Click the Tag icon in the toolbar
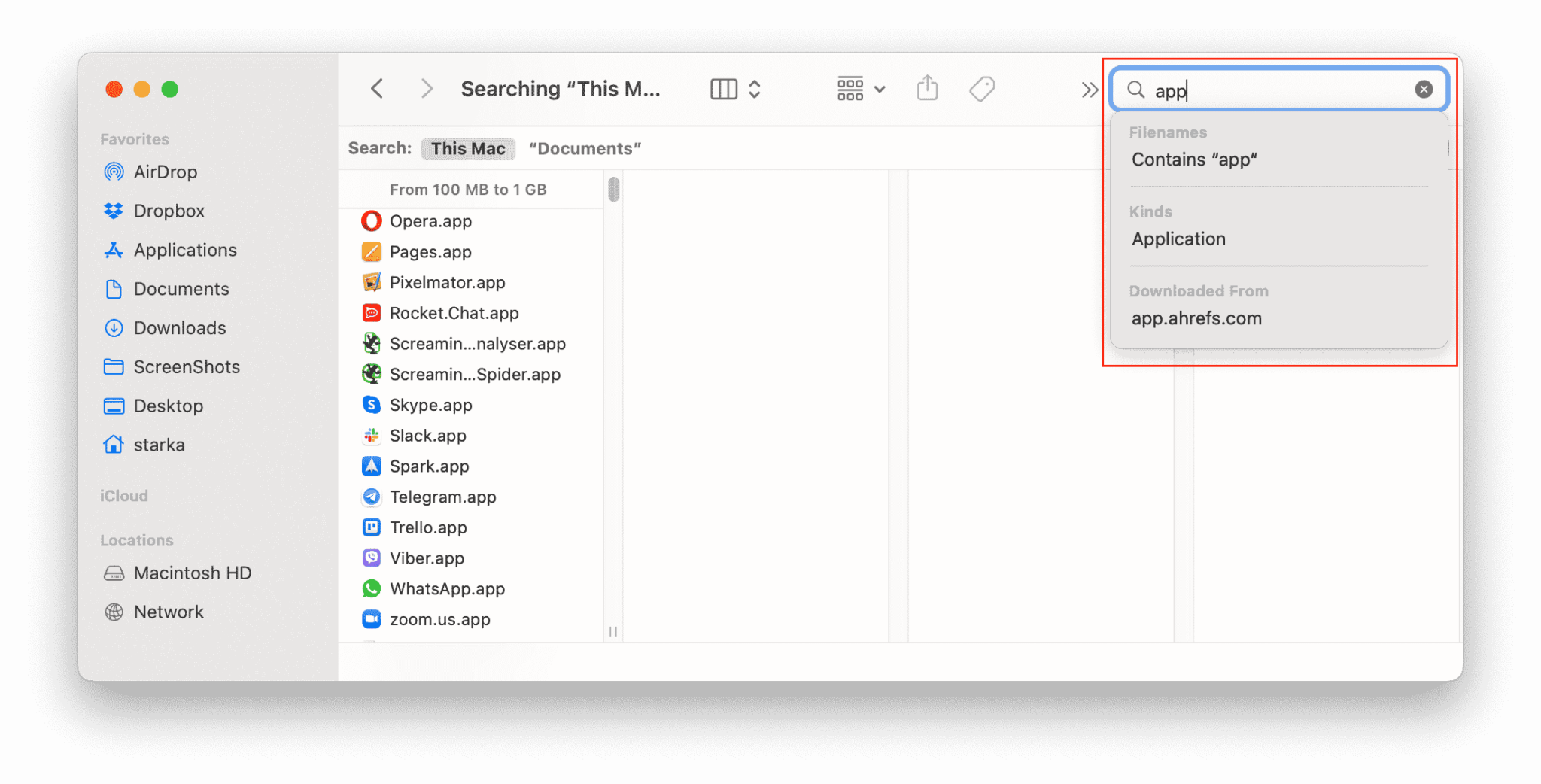The height and width of the screenshot is (784, 1541). coord(982,88)
